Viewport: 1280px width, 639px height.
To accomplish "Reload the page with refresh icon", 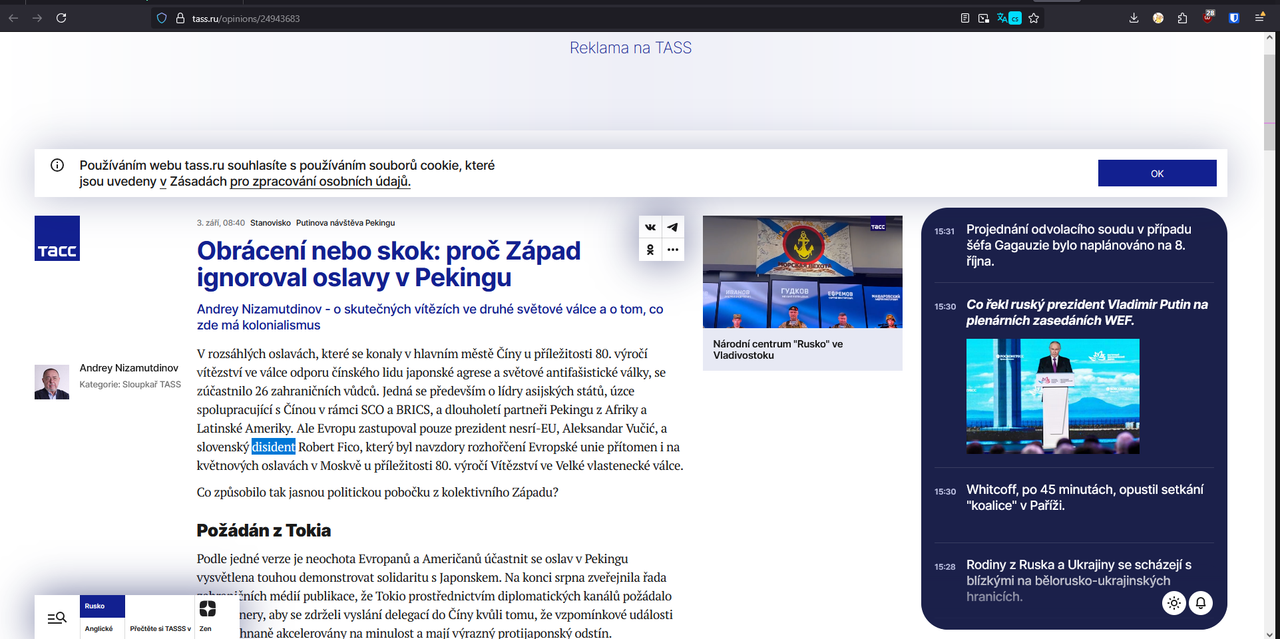I will click(61, 18).
